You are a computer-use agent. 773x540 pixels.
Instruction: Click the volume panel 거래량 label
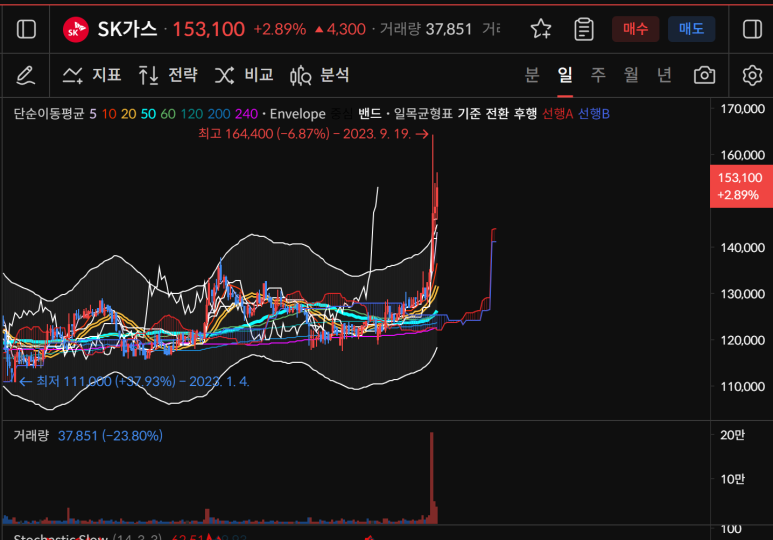[x=31, y=435]
